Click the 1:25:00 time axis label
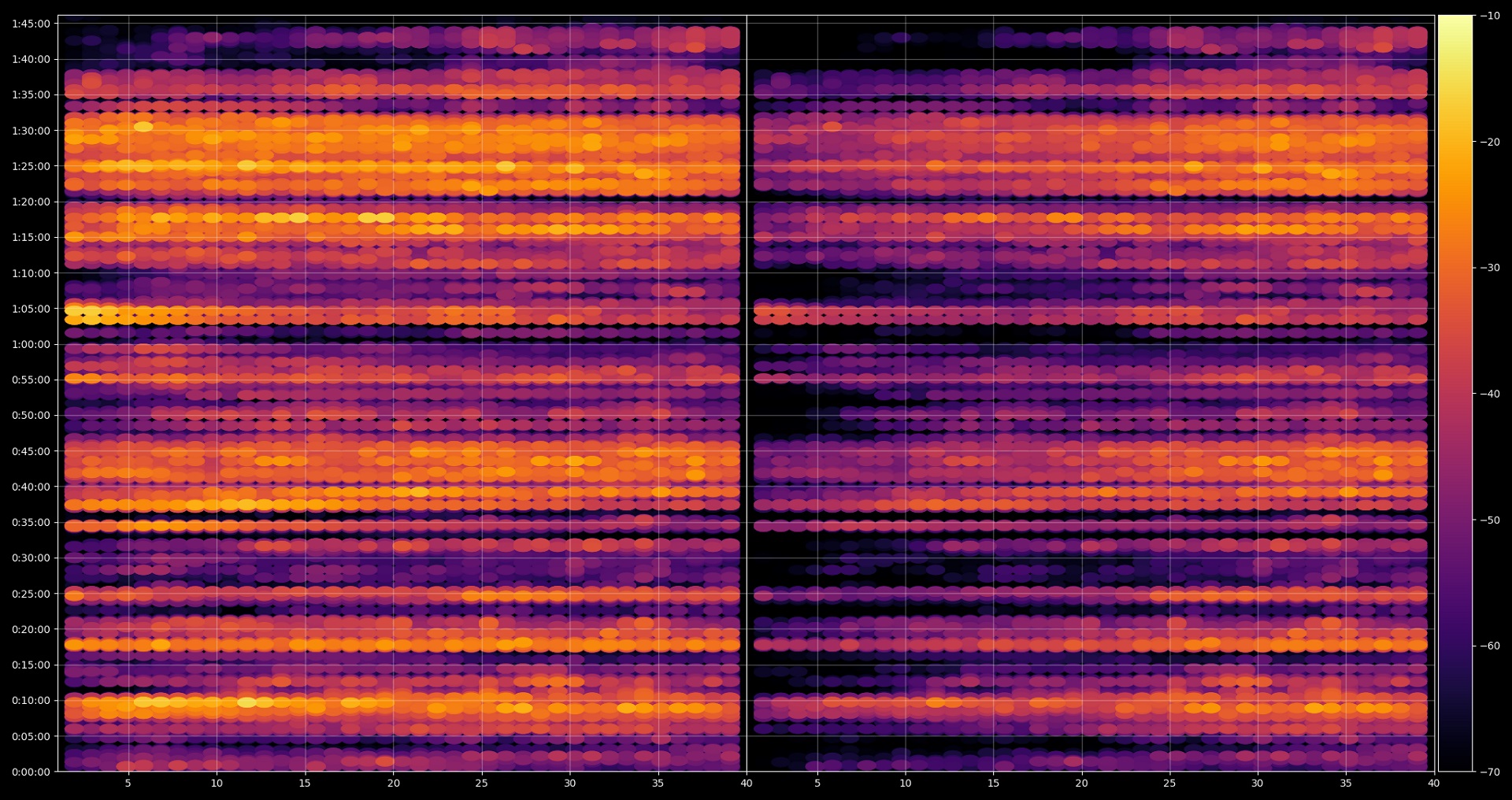 (31, 166)
